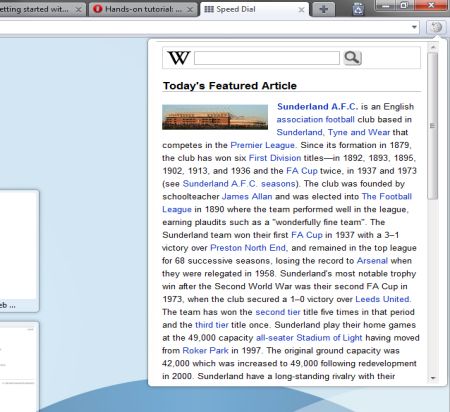Open the Stadium of Light link
The width and height of the screenshot is (450, 412).
tap(329, 338)
